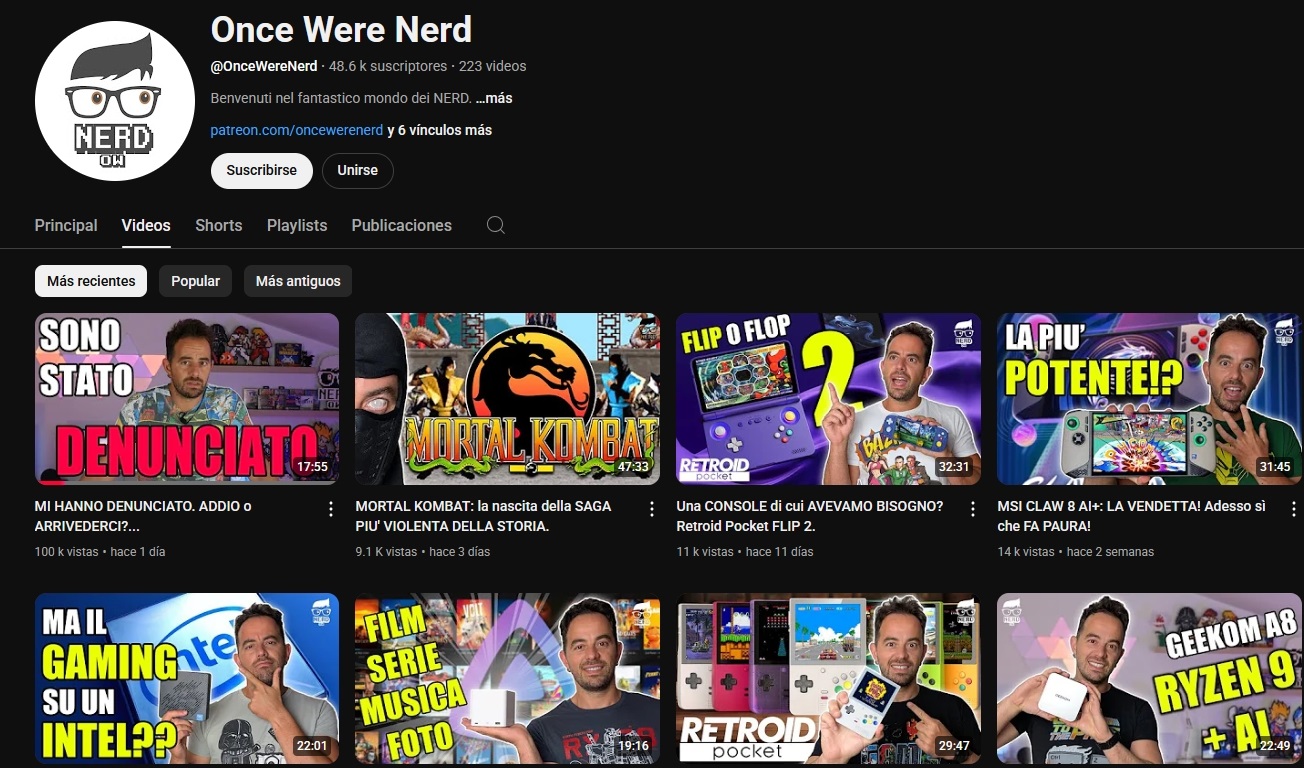The image size is (1304, 768).
Task: Click the 100 k vistas text
Action: (x=67, y=552)
